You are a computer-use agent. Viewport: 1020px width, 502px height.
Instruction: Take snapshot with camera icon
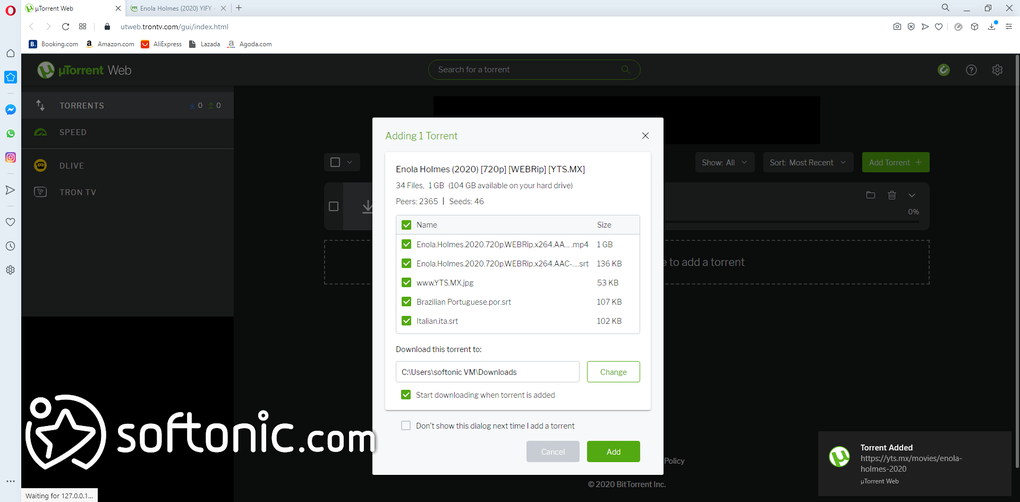[897, 27]
